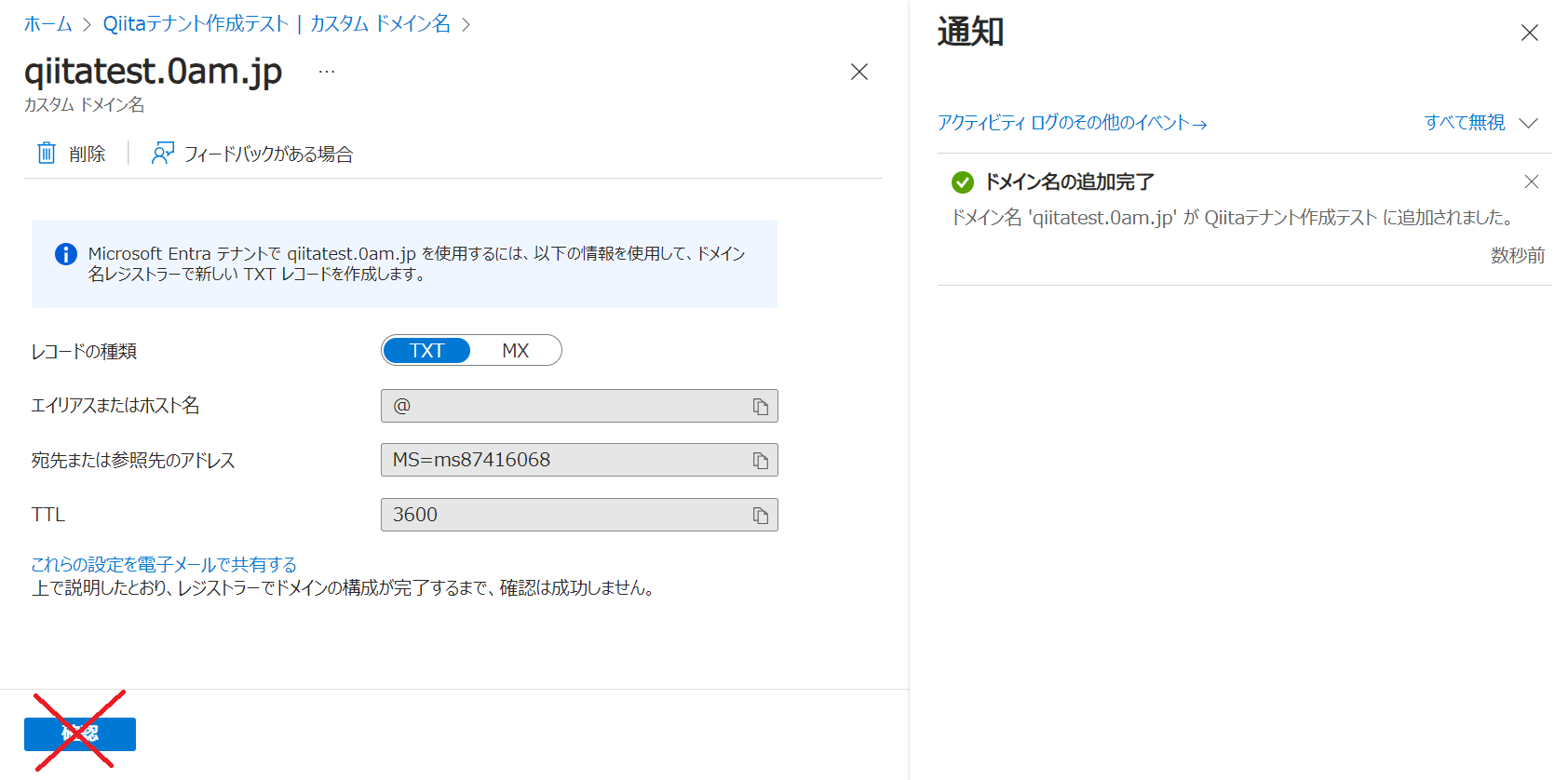Click すべて無視 dismiss all
1568x780 pixels.
pyautogui.click(x=1465, y=123)
